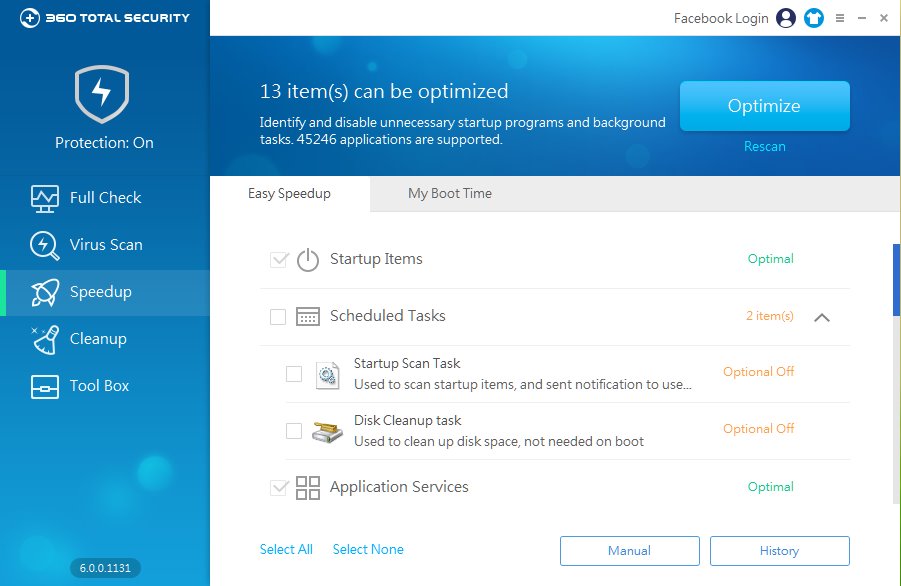Check the Startup Scan Task checkbox

pos(294,374)
